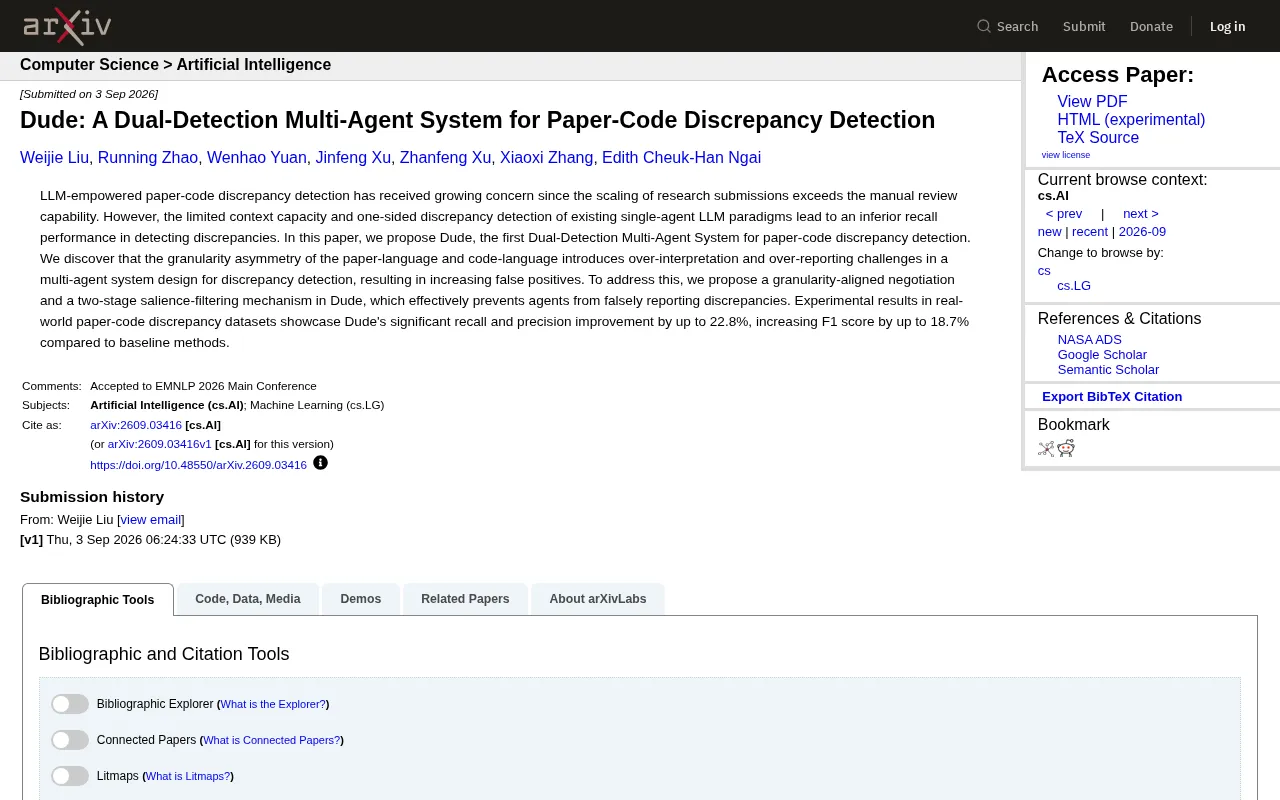Go to next paper via next >
The image size is (1280, 800).
1141,214
